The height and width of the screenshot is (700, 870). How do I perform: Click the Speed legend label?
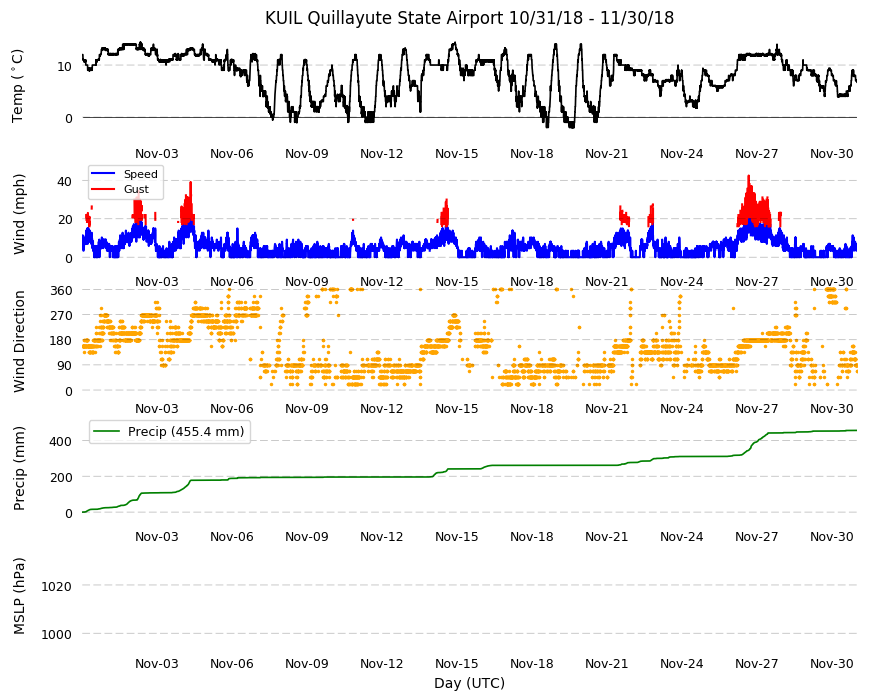140,174
